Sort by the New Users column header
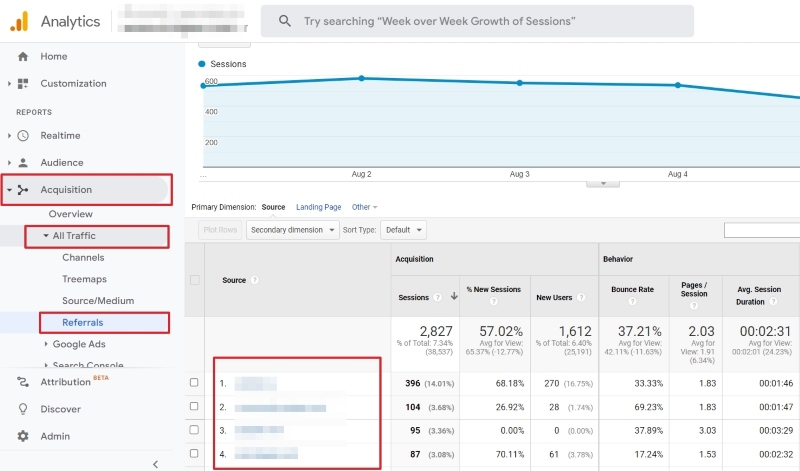The width and height of the screenshot is (800, 471). click(554, 297)
